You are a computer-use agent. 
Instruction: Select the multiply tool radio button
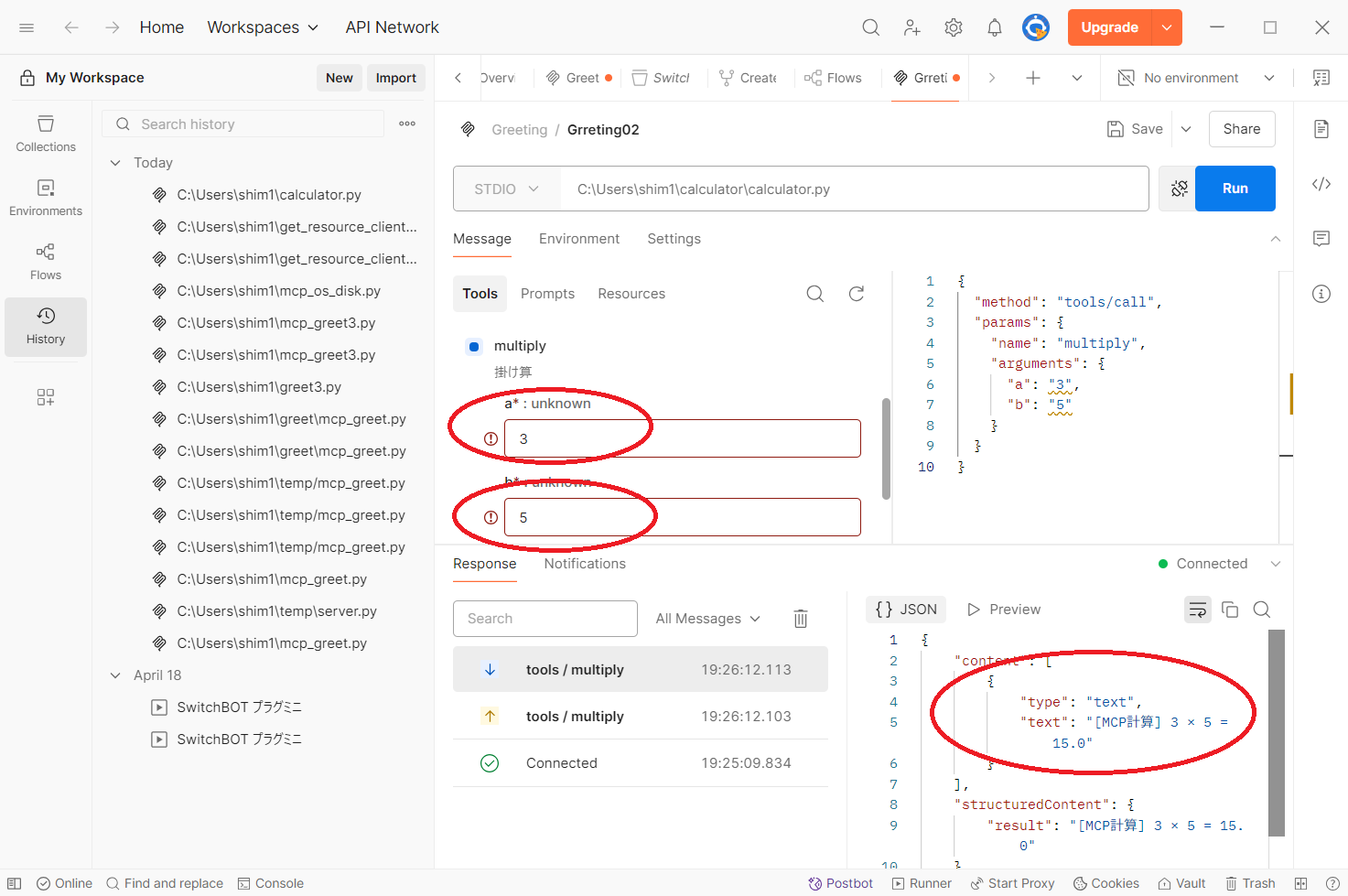[x=474, y=346]
